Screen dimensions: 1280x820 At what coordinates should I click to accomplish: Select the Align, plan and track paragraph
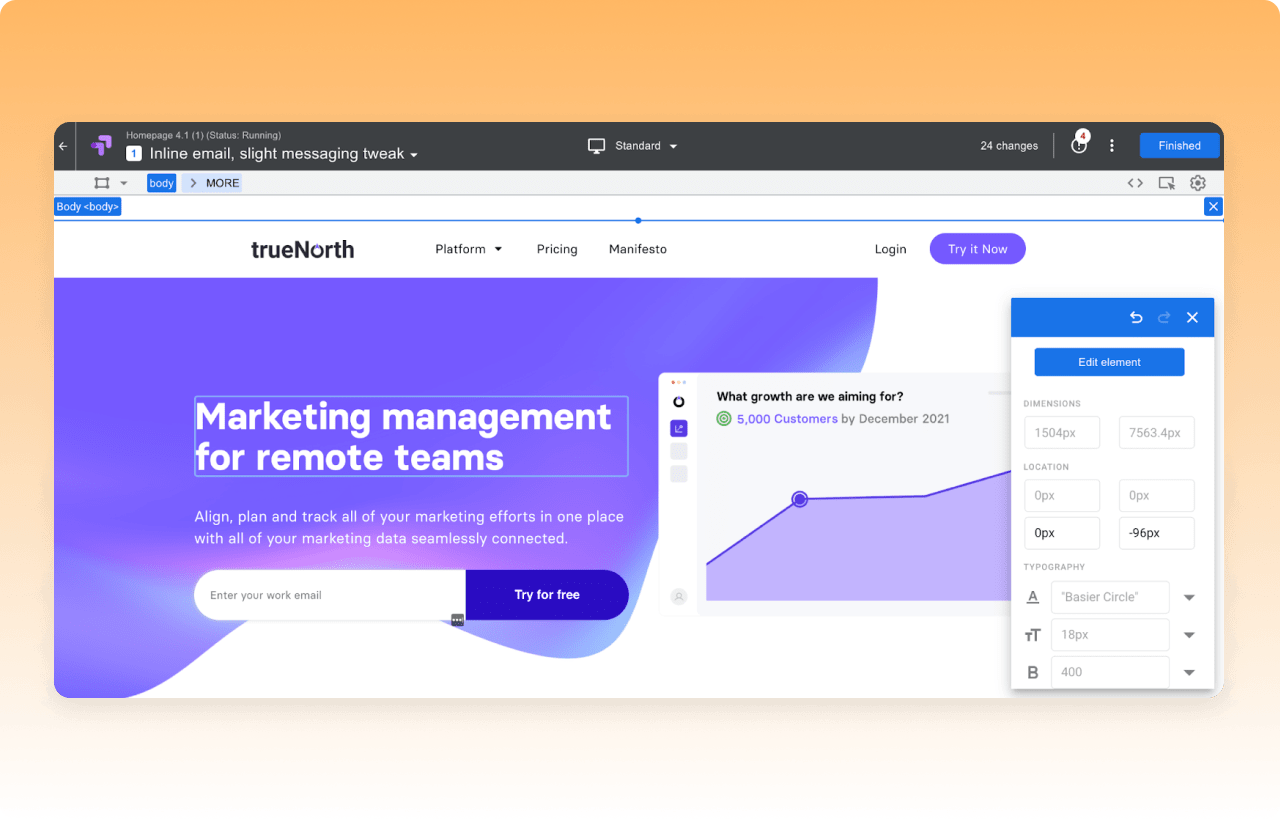409,528
